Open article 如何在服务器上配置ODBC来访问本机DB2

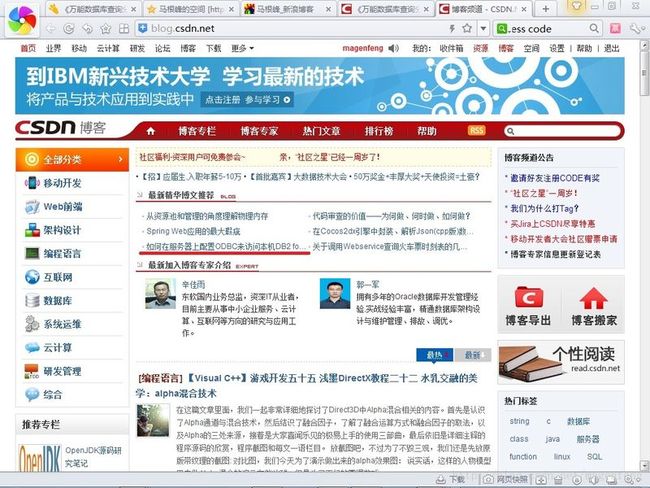(226, 247)
